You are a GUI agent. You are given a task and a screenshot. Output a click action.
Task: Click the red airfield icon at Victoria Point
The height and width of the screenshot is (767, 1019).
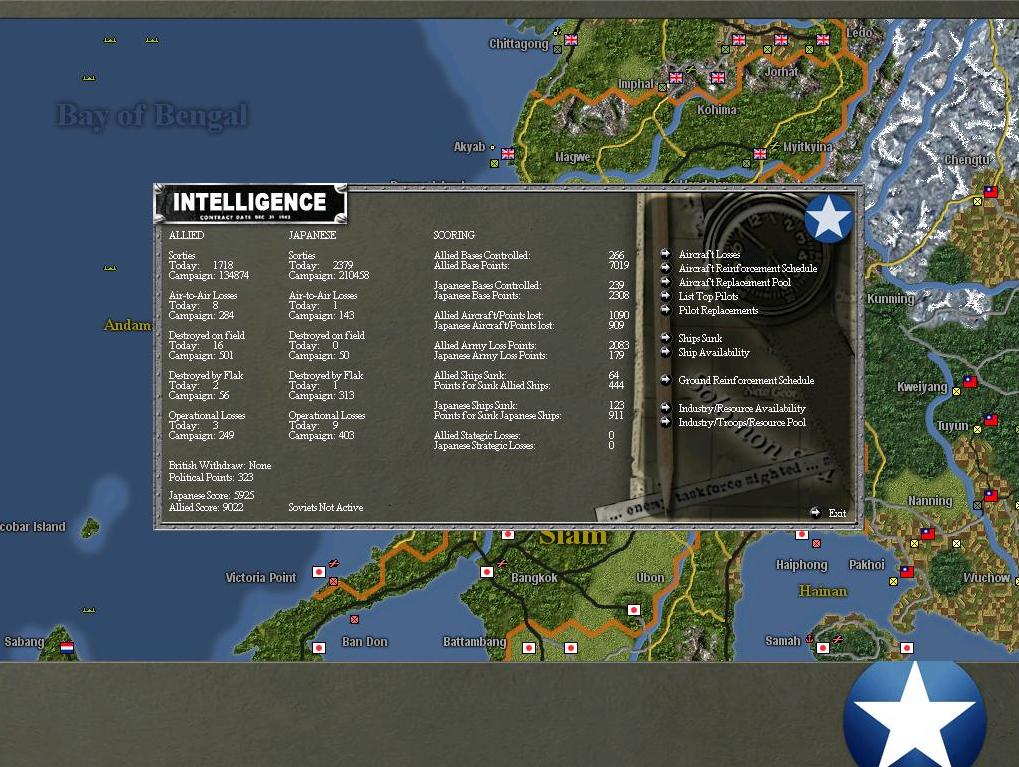333,564
